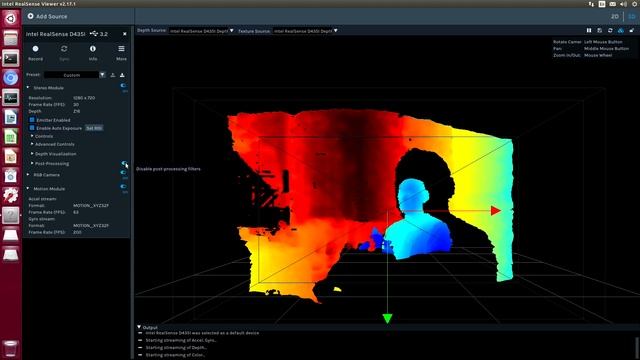The height and width of the screenshot is (360, 640).
Task: Click the Accel stream Frame Rate value 63
Action: pos(76,212)
